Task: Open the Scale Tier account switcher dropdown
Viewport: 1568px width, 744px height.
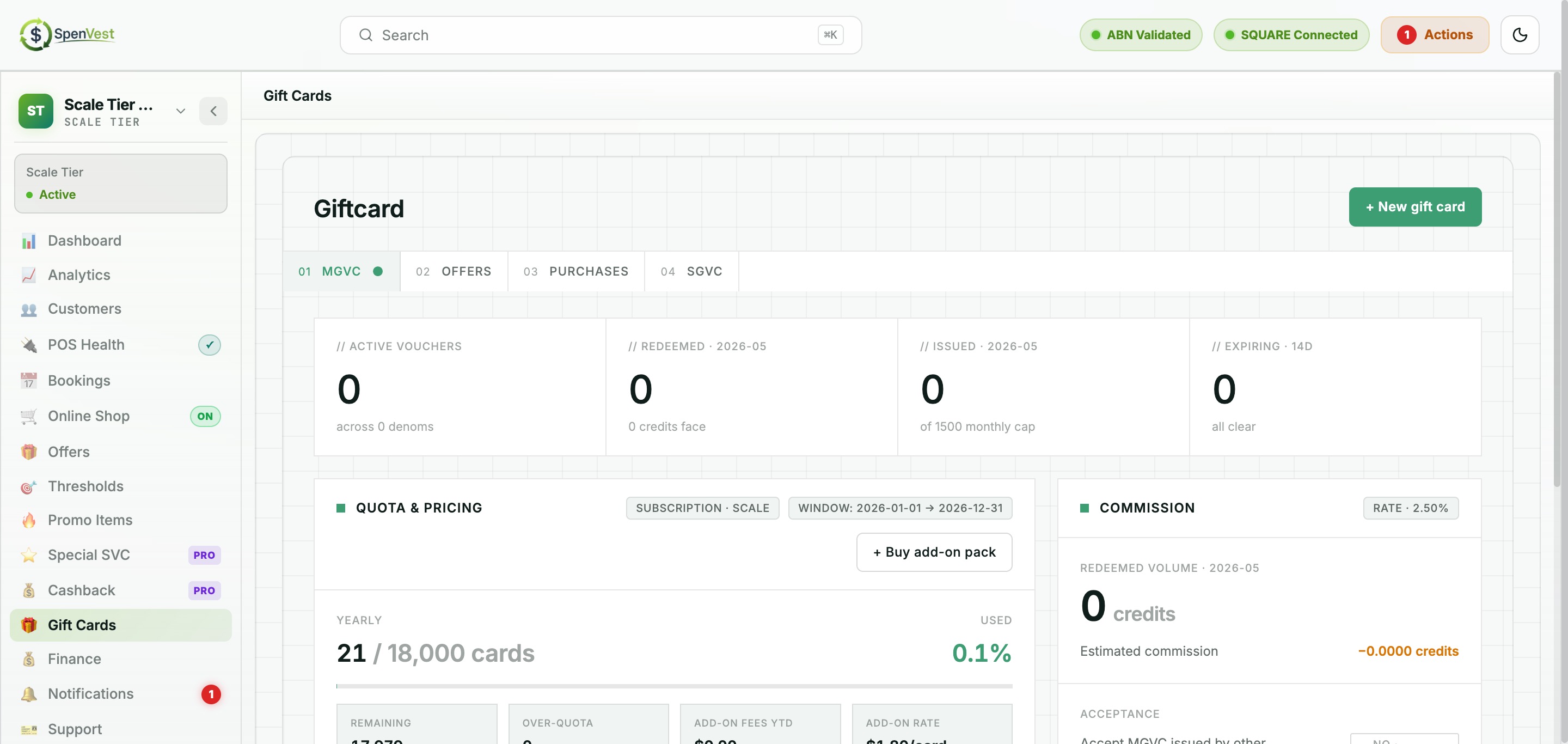Action: pos(180,111)
